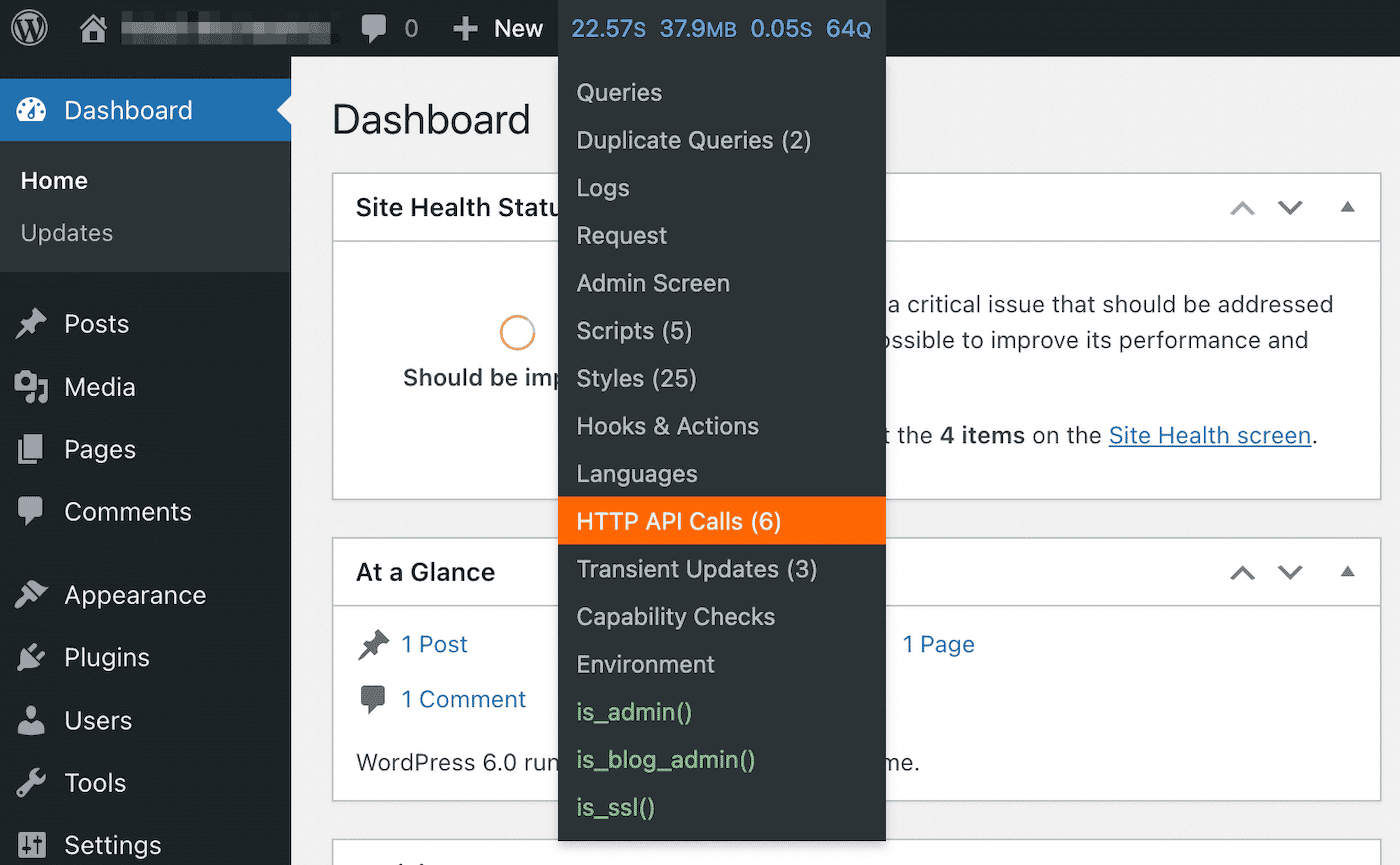Move Site Health widget up with the chevron
Image resolution: width=1400 pixels, height=865 pixels.
coord(1242,208)
